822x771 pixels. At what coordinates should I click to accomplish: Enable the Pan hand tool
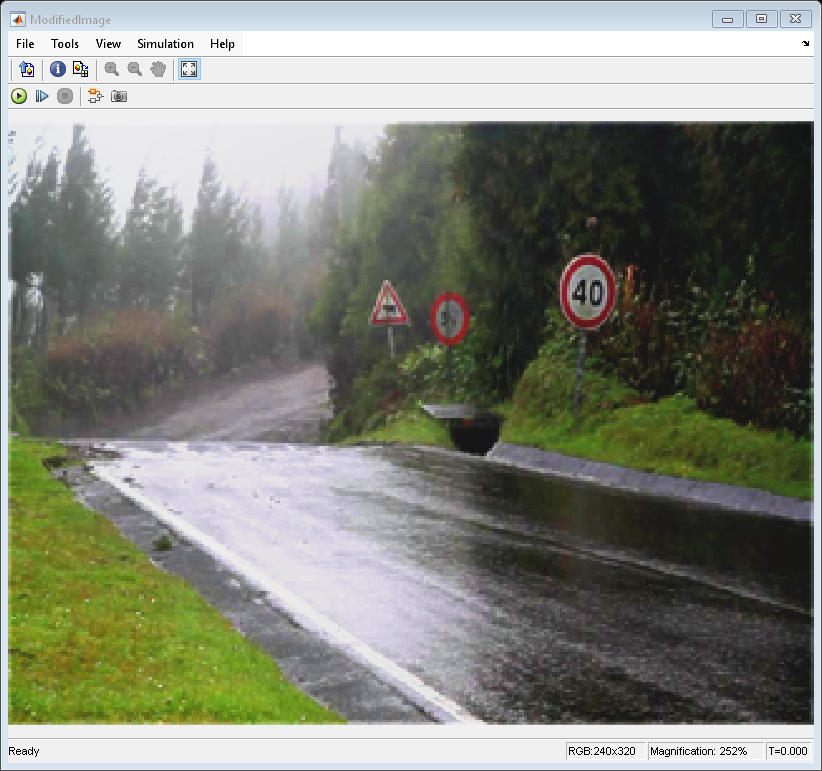coord(158,69)
